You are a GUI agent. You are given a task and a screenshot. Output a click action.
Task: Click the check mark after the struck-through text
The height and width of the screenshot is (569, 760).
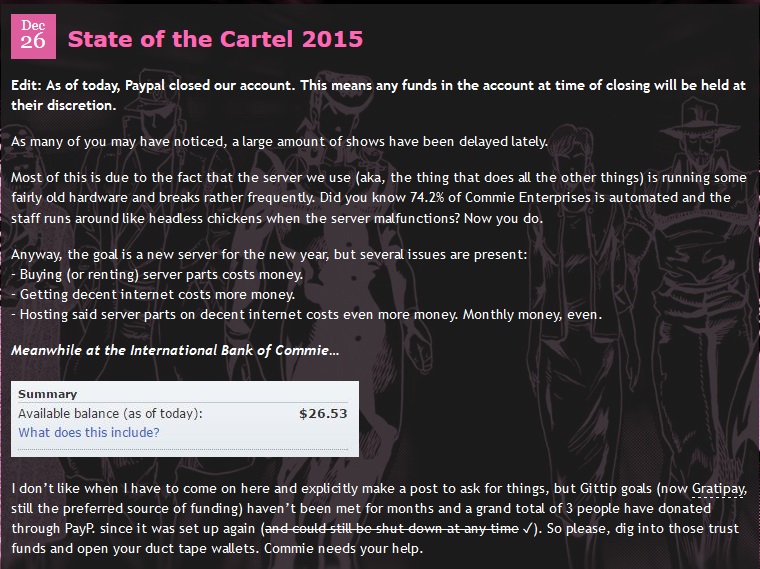pyautogui.click(x=527, y=529)
